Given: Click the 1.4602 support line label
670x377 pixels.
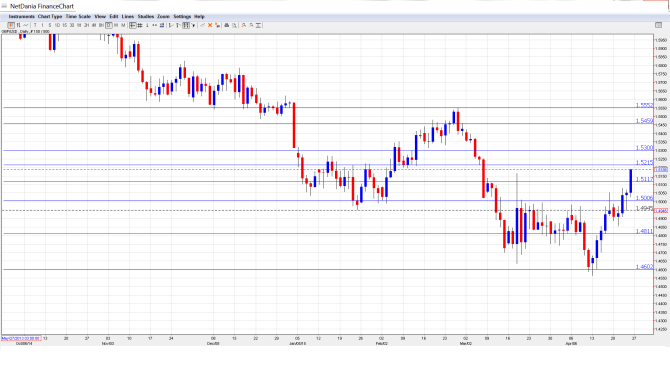Looking at the screenshot, I should [644, 267].
